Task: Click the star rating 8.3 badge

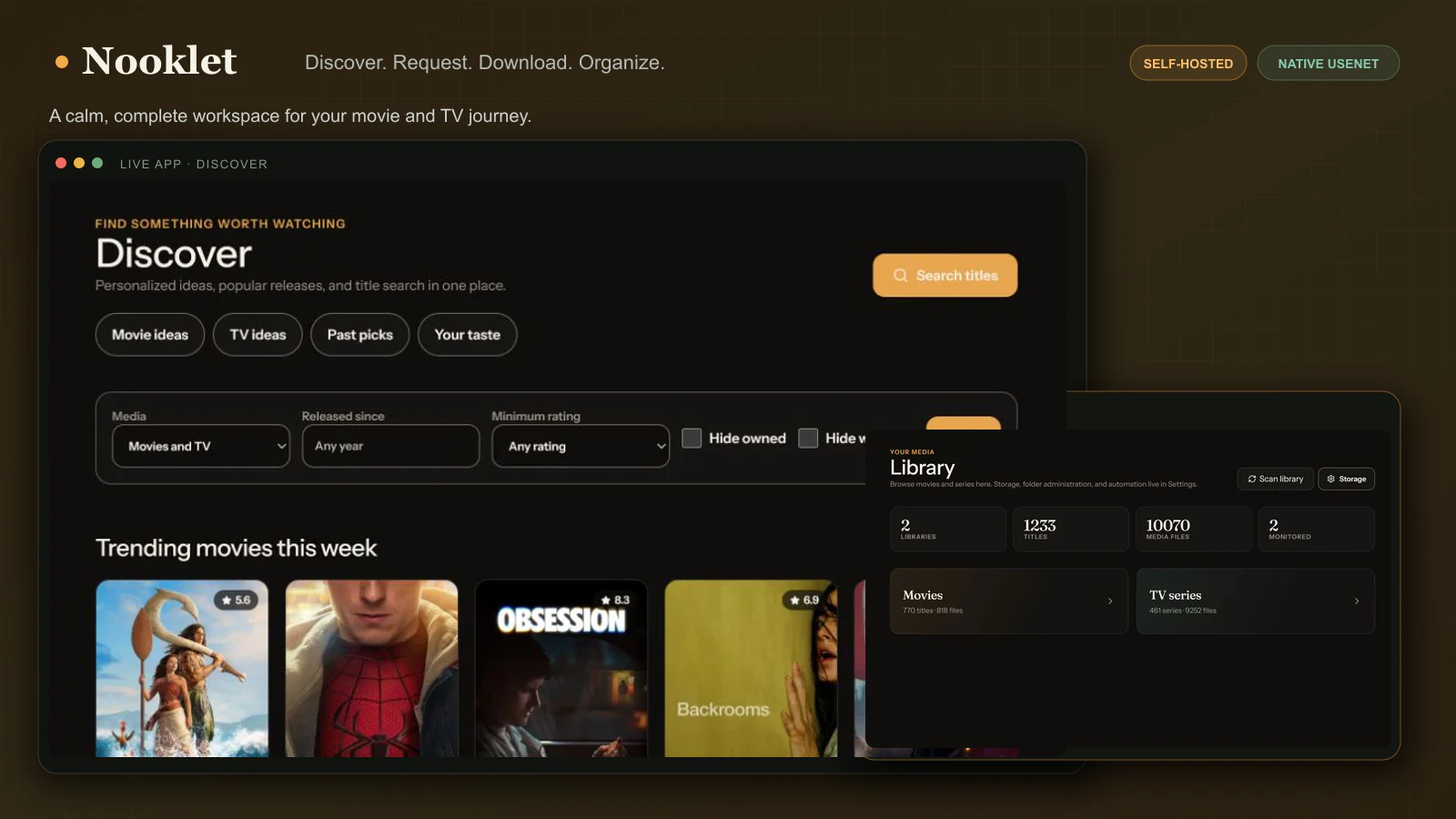Action: (615, 600)
